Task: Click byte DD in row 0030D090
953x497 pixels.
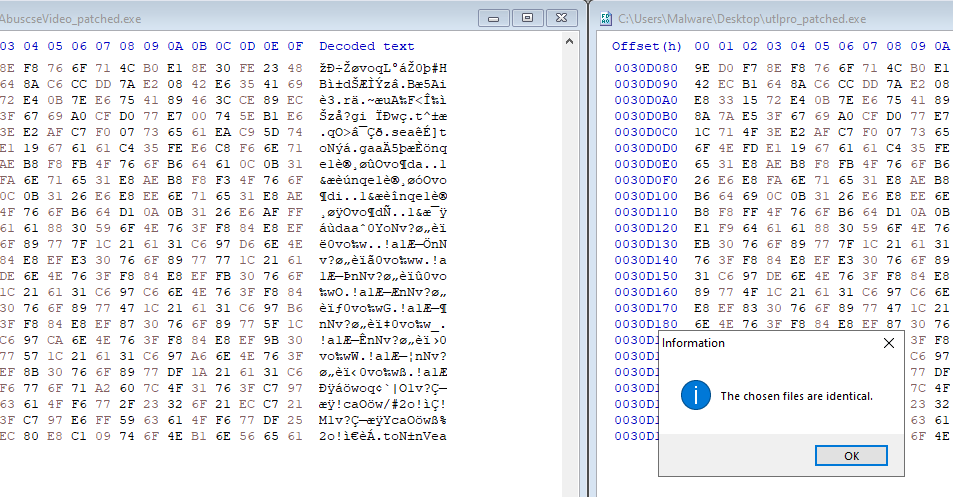Action: pyautogui.click(x=870, y=84)
